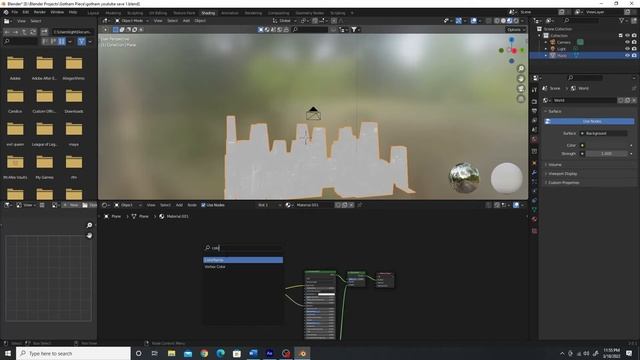This screenshot has width=640, height=360.
Task: Expand the Volume panel
Action: (x=554, y=165)
